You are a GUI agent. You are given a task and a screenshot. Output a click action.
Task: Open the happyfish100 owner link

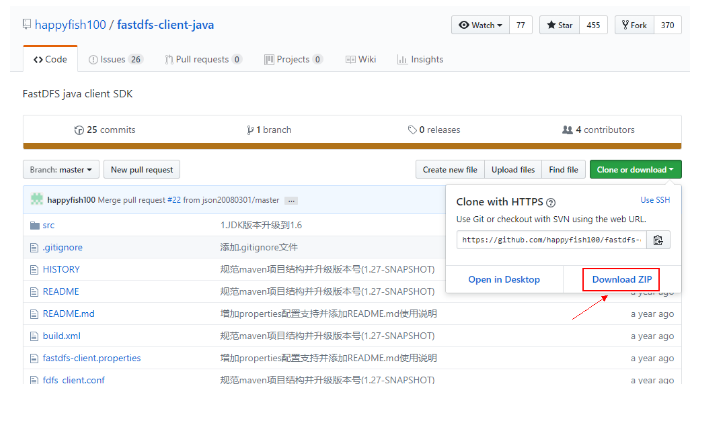(x=70, y=25)
